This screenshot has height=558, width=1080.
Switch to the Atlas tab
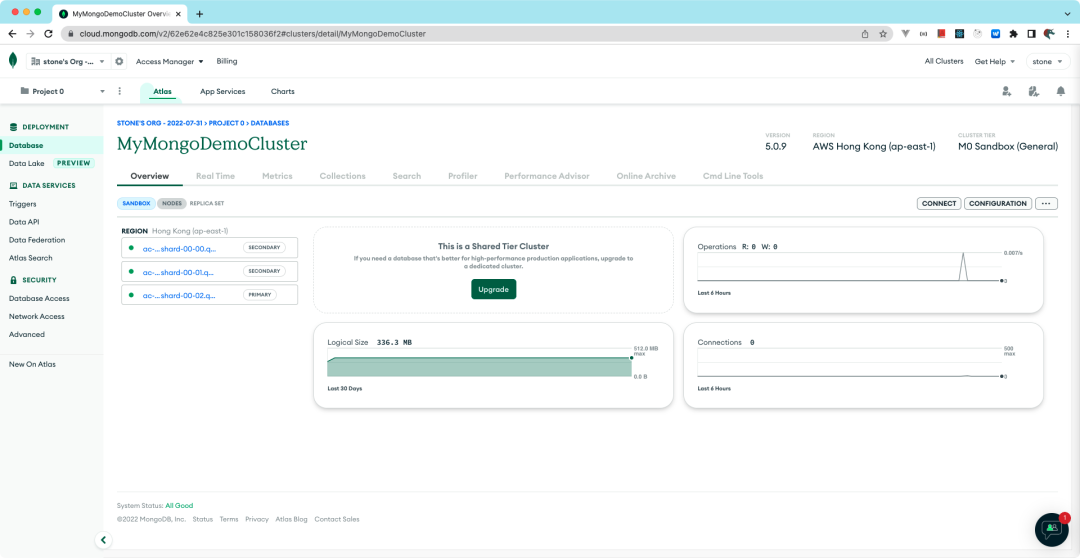coord(163,91)
